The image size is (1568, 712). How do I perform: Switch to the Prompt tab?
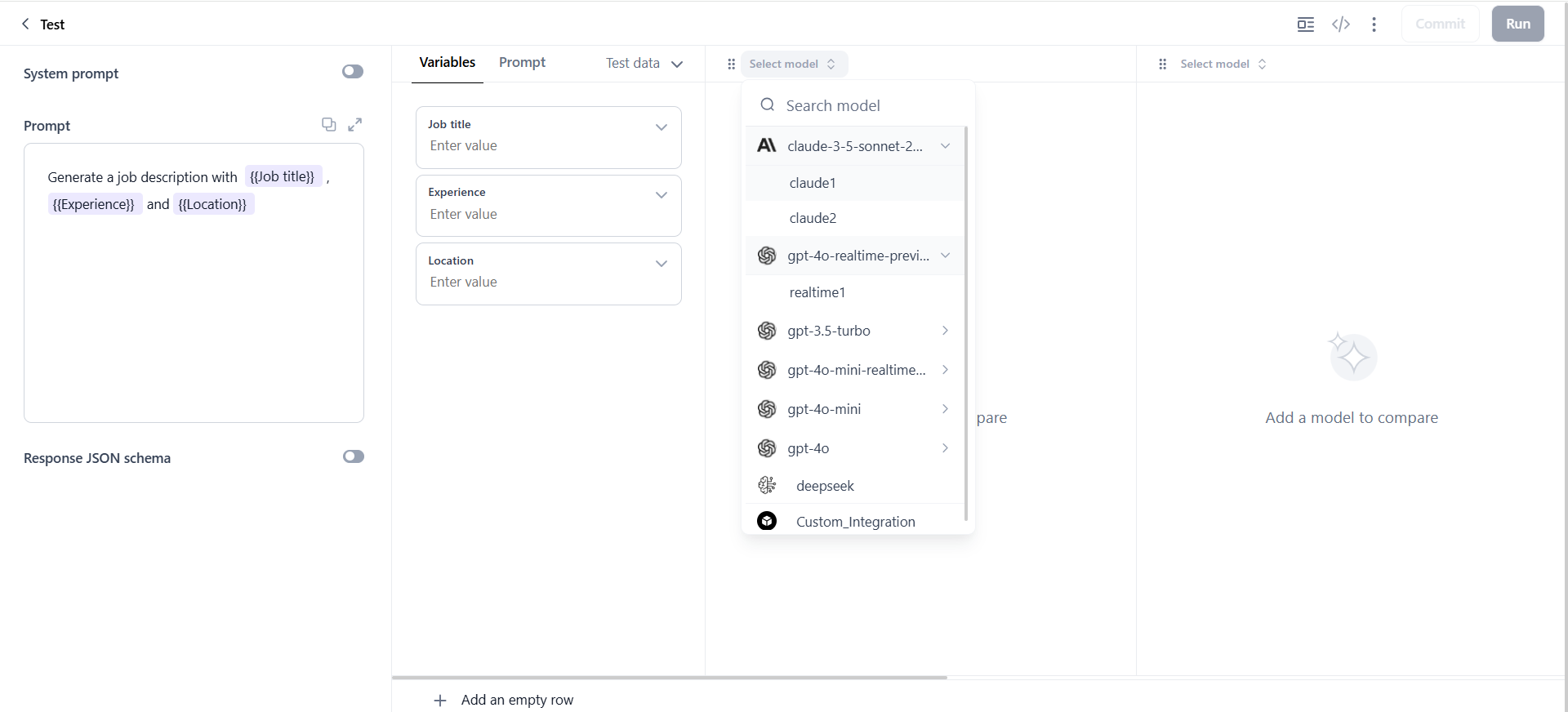pos(522,62)
